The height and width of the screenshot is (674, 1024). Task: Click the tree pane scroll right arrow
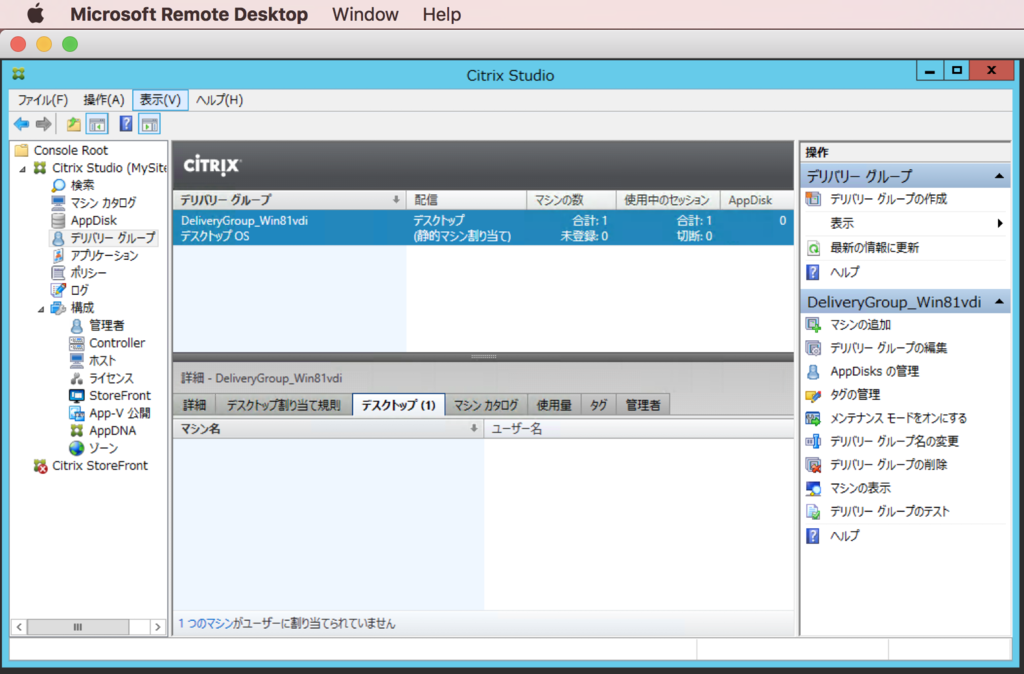[157, 627]
